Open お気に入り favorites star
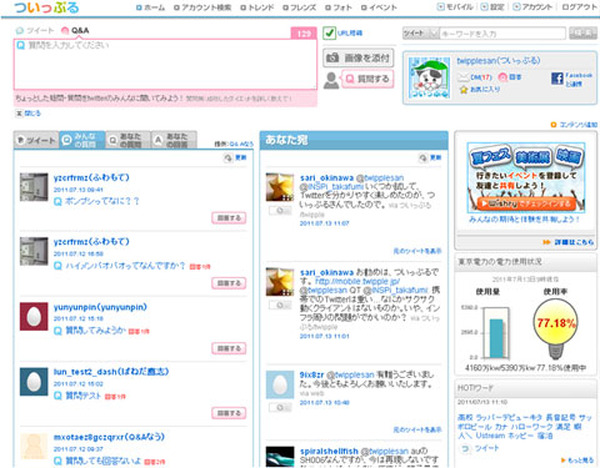The height and width of the screenshot is (468, 600). (x=480, y=90)
